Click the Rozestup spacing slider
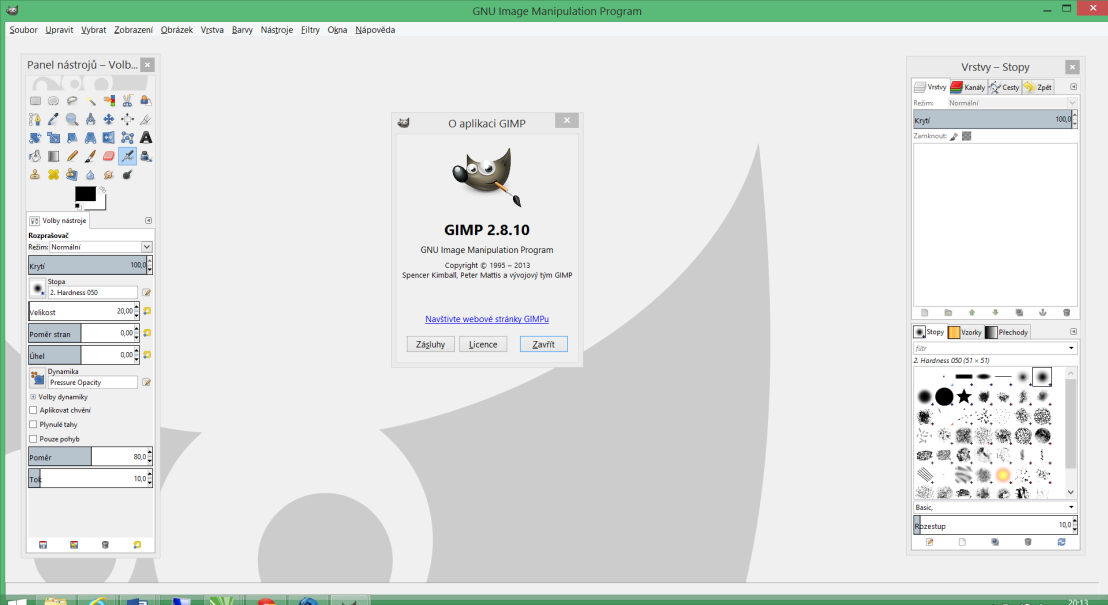This screenshot has height=605, width=1108. [995, 524]
